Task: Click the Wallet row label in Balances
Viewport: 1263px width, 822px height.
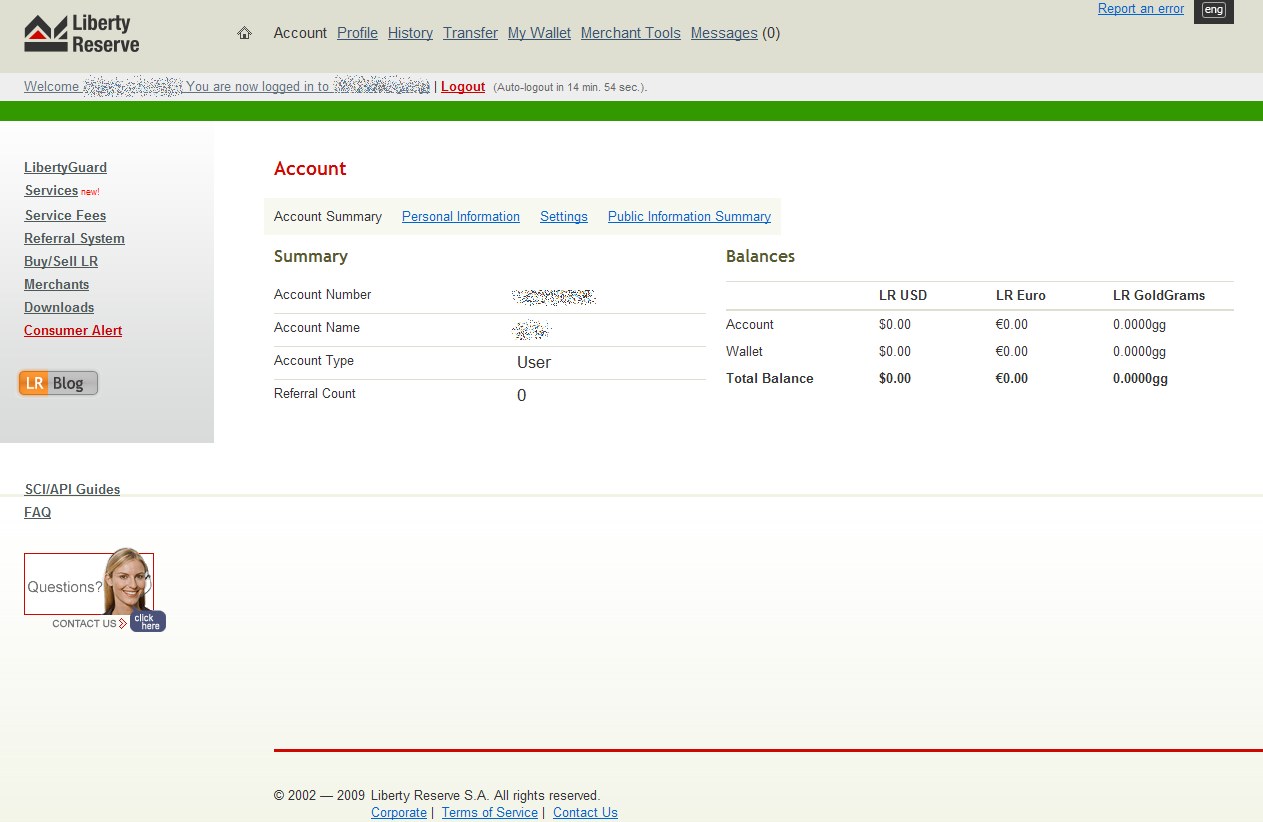Action: [744, 352]
